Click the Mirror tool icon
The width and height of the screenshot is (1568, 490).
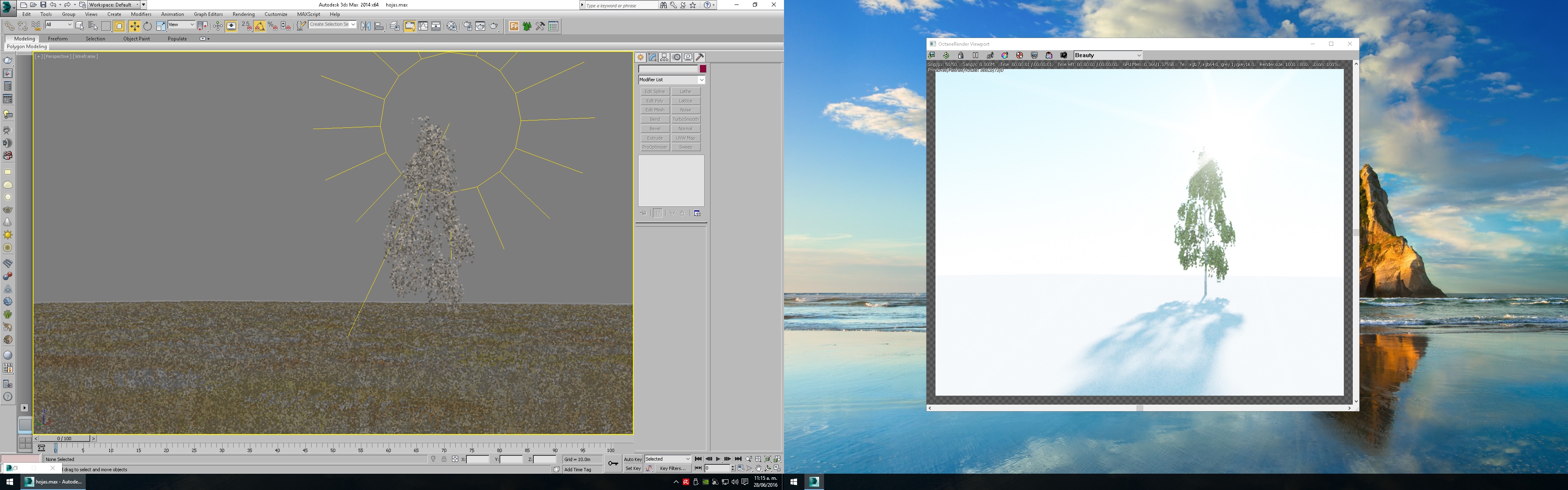(365, 26)
